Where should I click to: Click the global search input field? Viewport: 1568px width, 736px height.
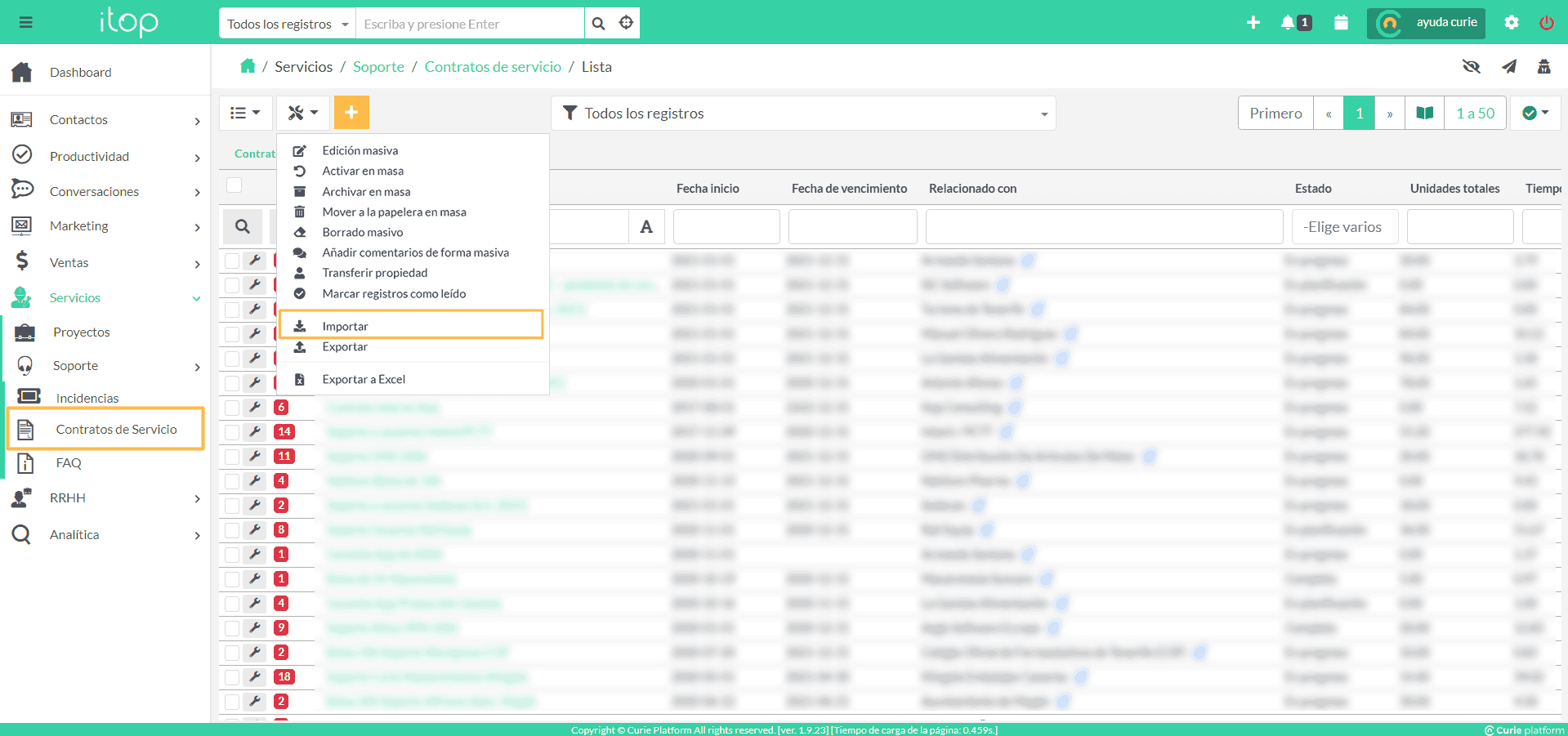(x=471, y=24)
